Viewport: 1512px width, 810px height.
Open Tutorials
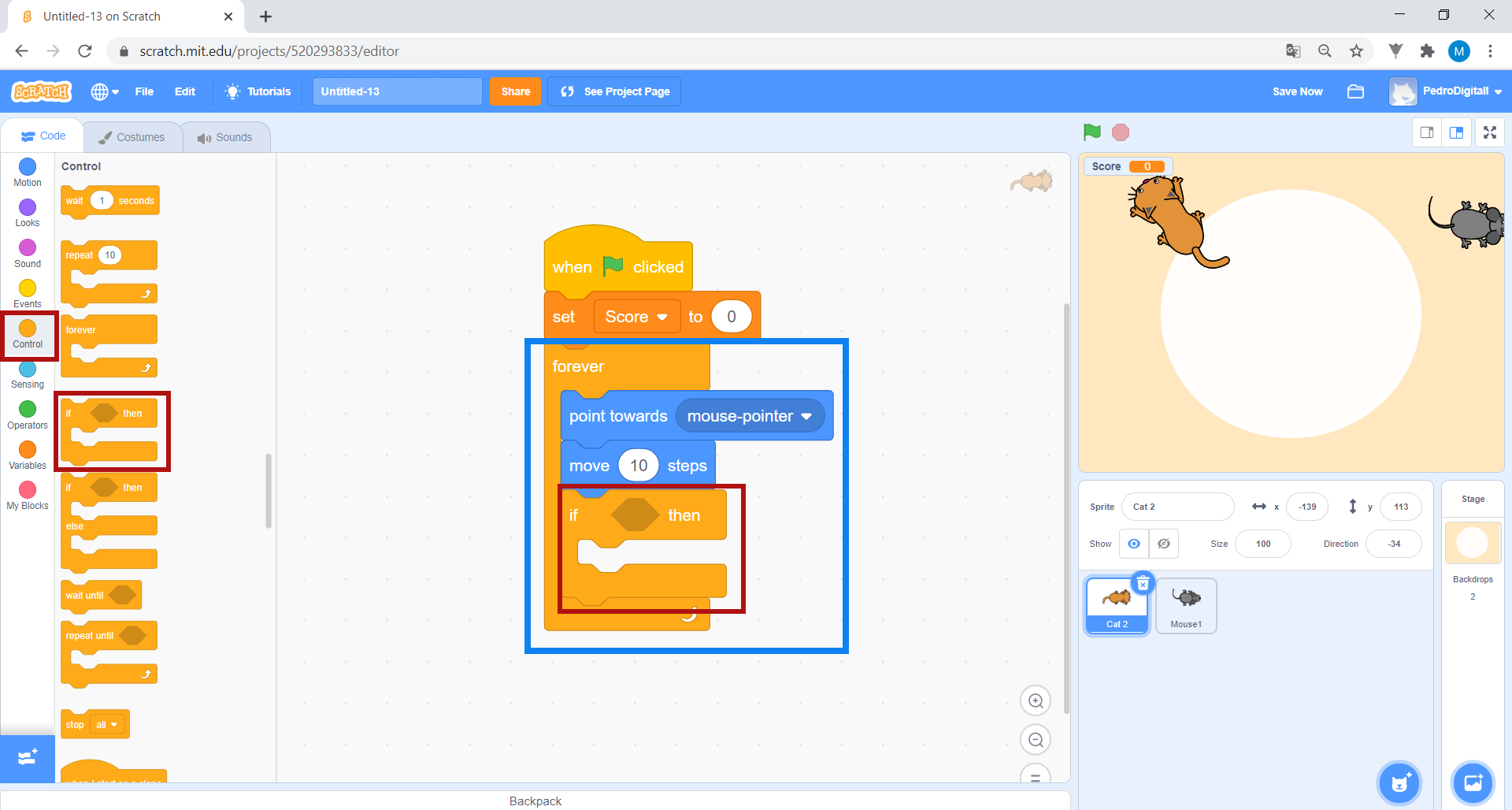[x=258, y=91]
